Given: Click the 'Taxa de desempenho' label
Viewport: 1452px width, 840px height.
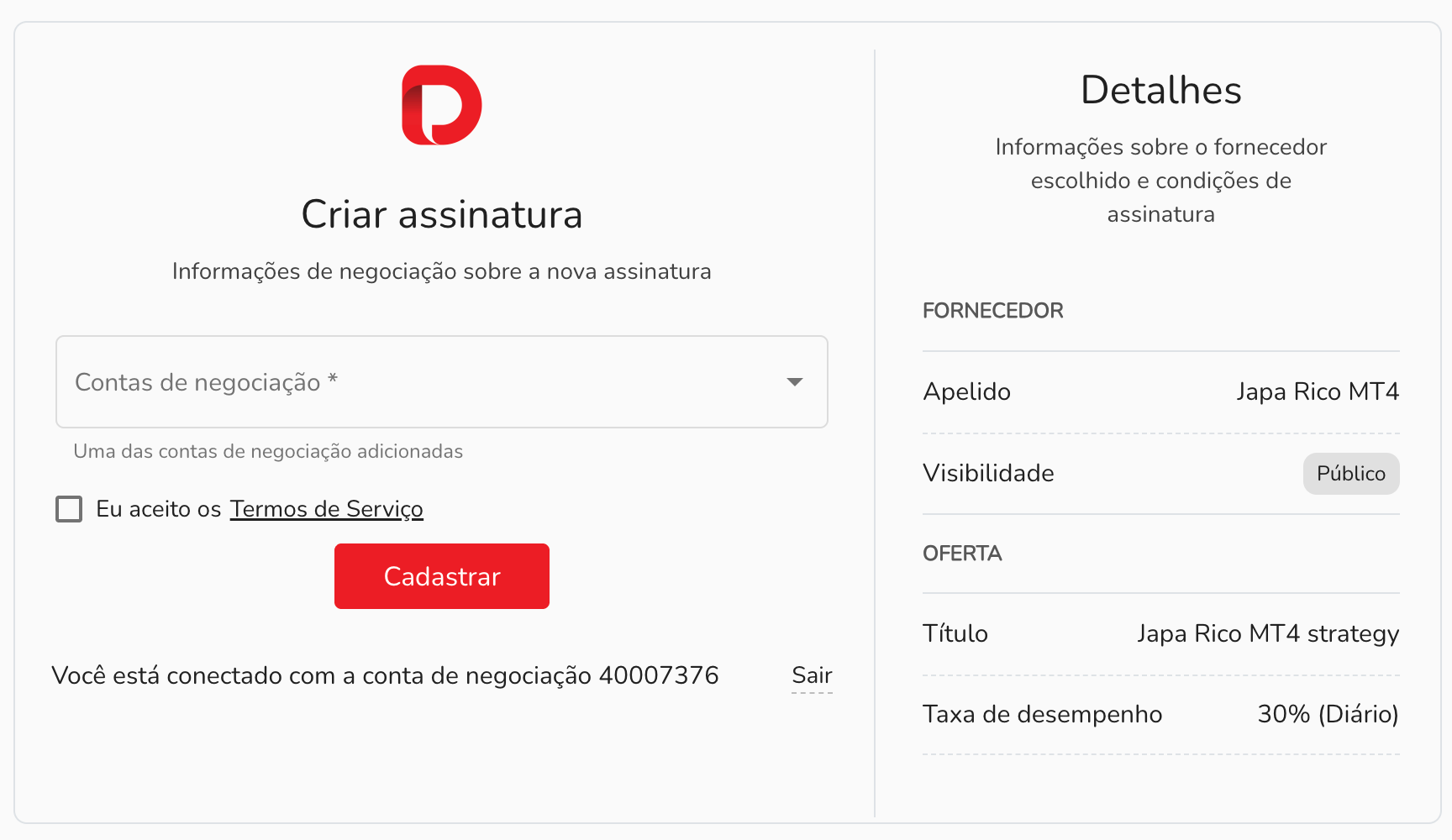Looking at the screenshot, I should [x=1042, y=714].
